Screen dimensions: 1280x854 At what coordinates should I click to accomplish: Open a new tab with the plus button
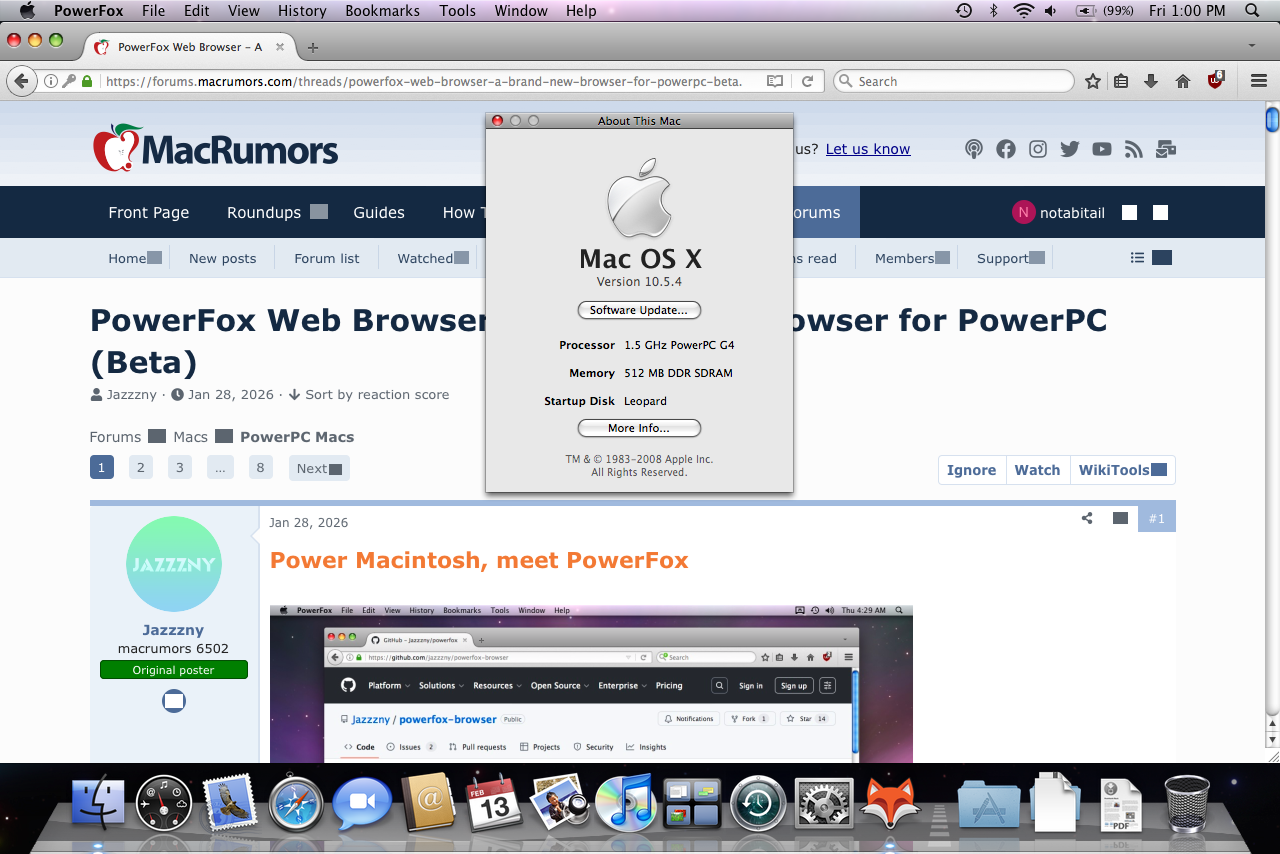pyautogui.click(x=313, y=47)
